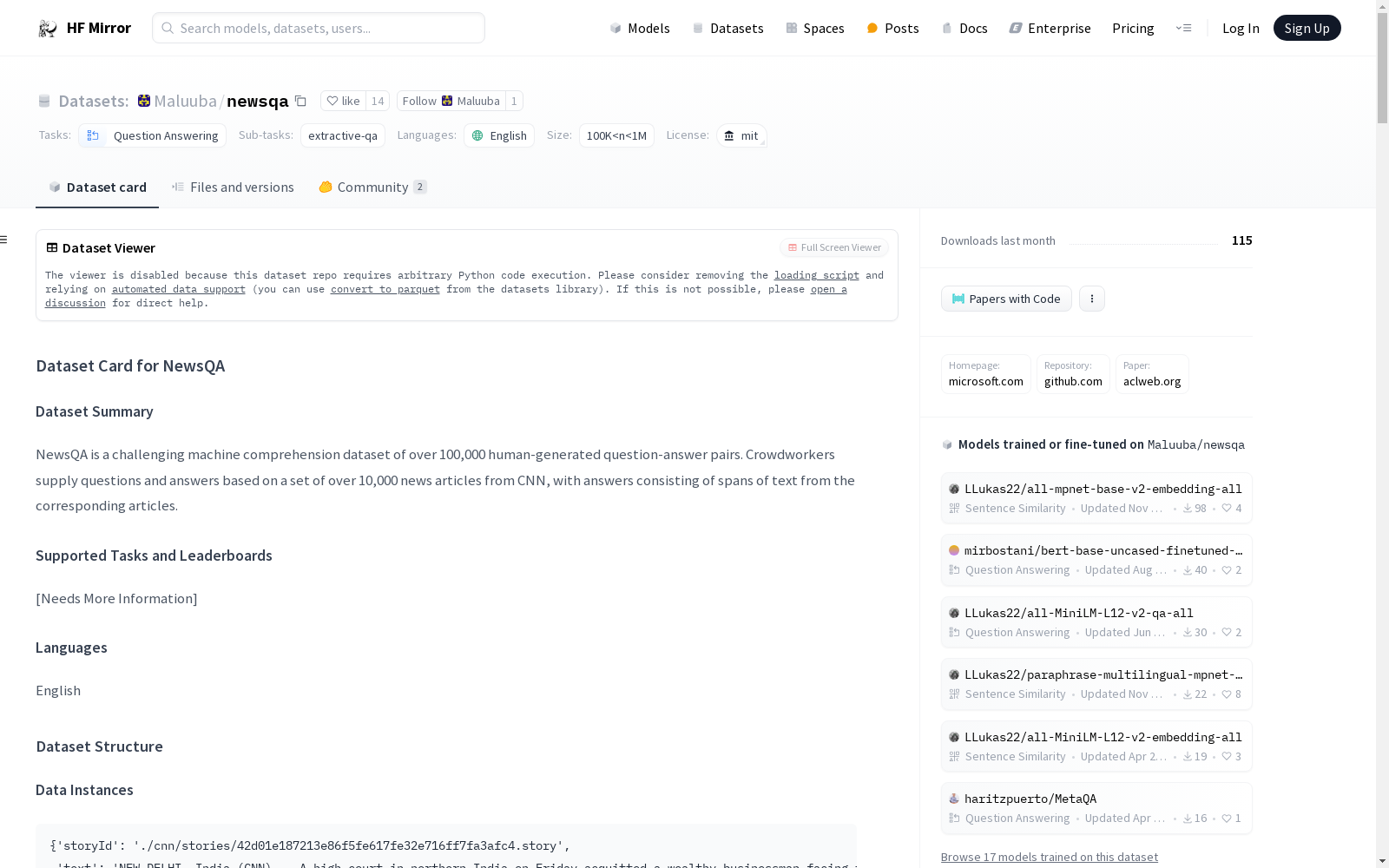The width and height of the screenshot is (1389, 868).
Task: Click the Datasets breadcrumb label
Action: [94, 101]
